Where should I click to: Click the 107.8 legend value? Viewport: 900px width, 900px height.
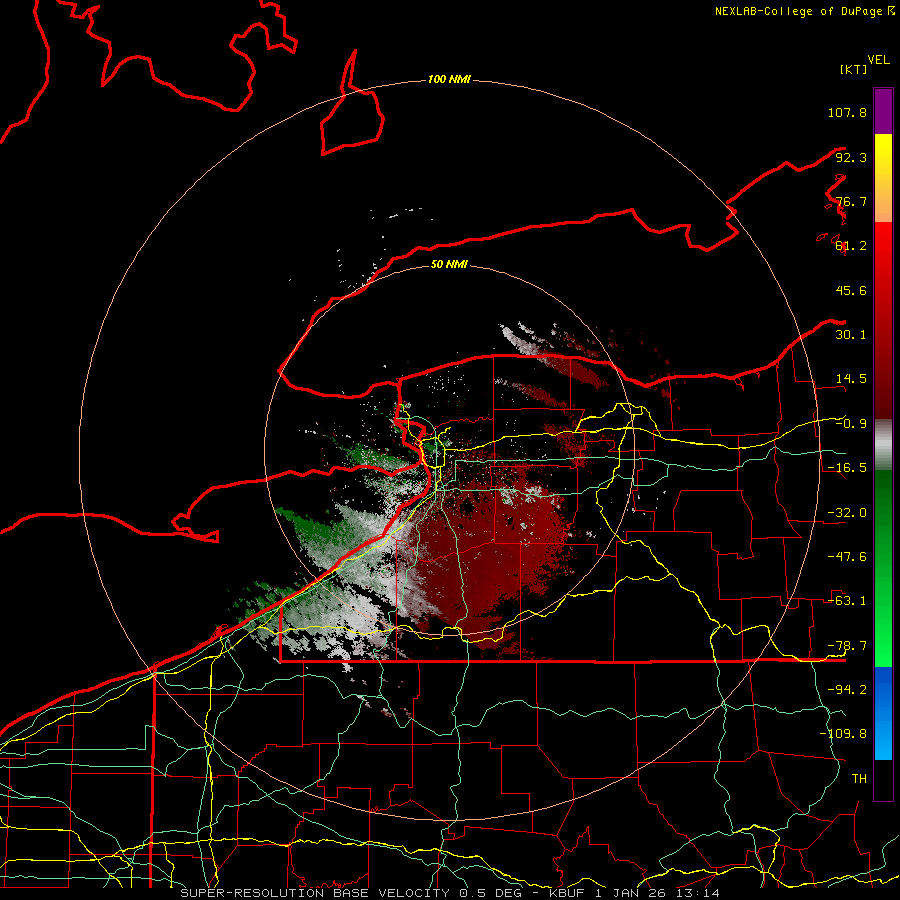pyautogui.click(x=847, y=112)
